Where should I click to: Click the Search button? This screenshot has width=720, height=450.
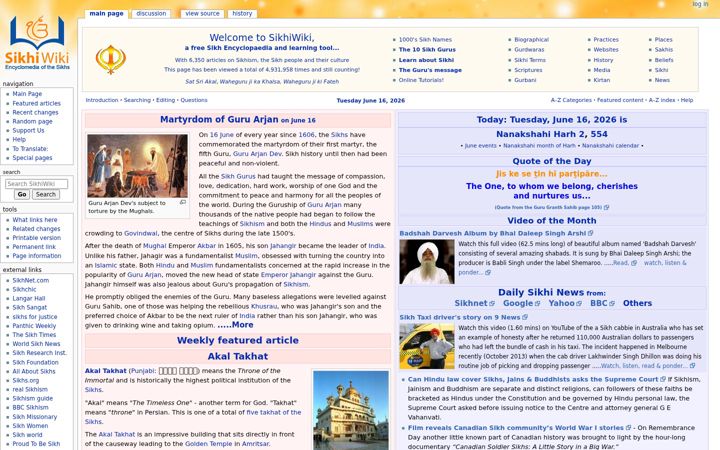point(45,195)
